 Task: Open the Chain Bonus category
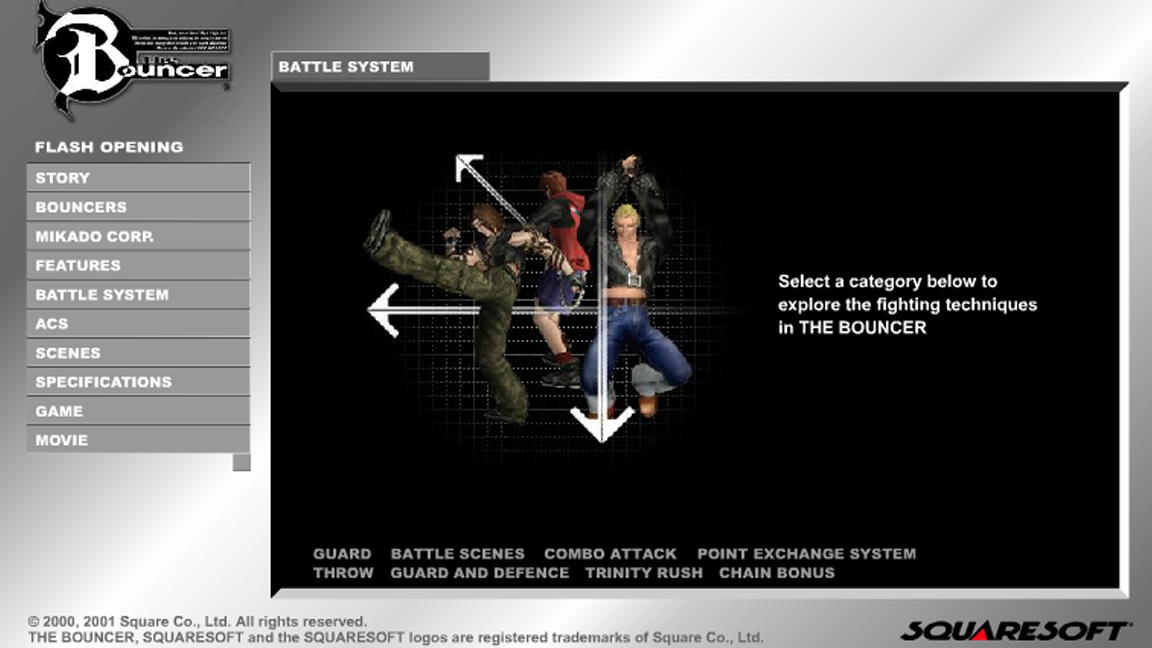point(777,573)
